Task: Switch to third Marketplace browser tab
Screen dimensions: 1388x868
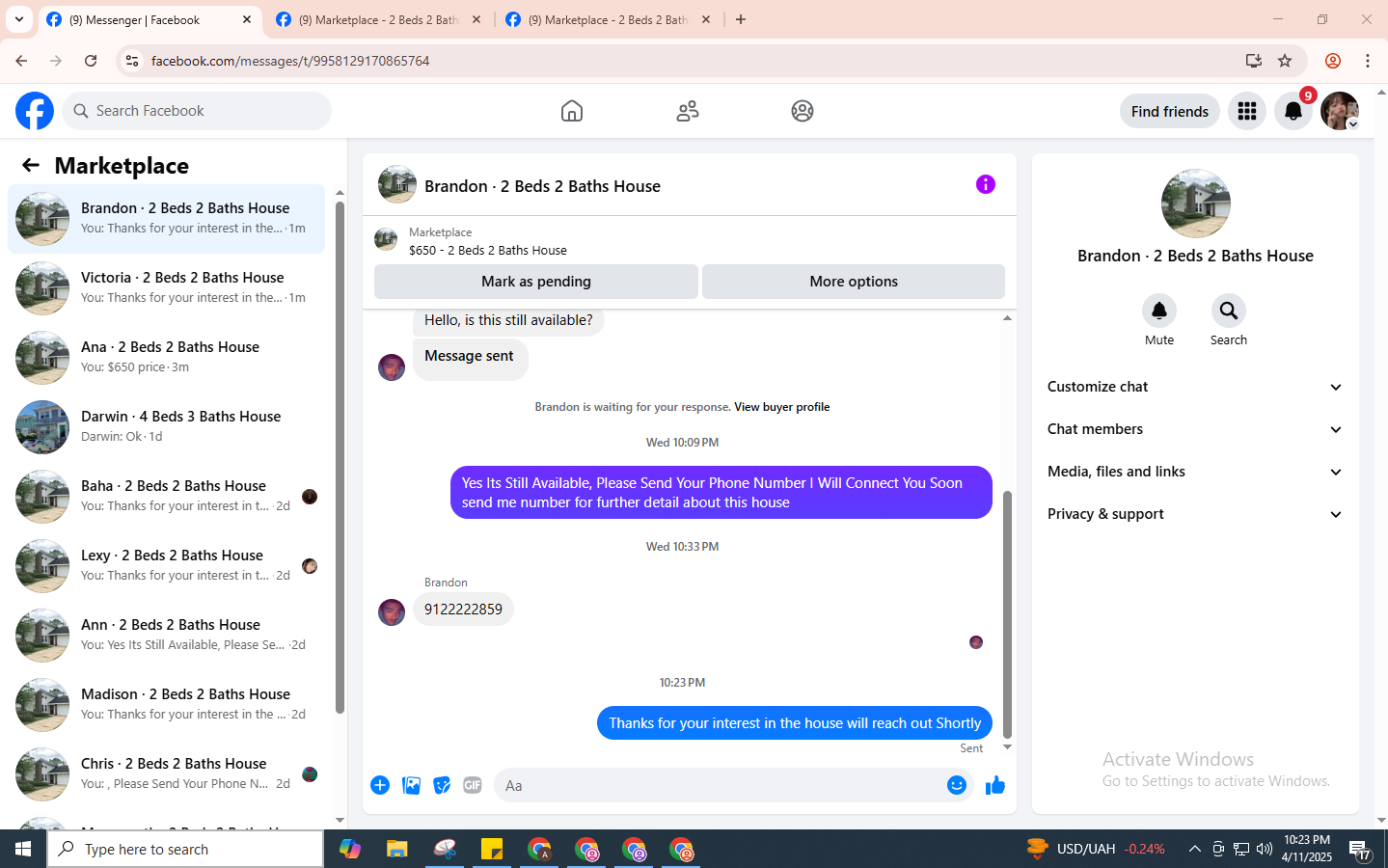Action: pos(608,19)
